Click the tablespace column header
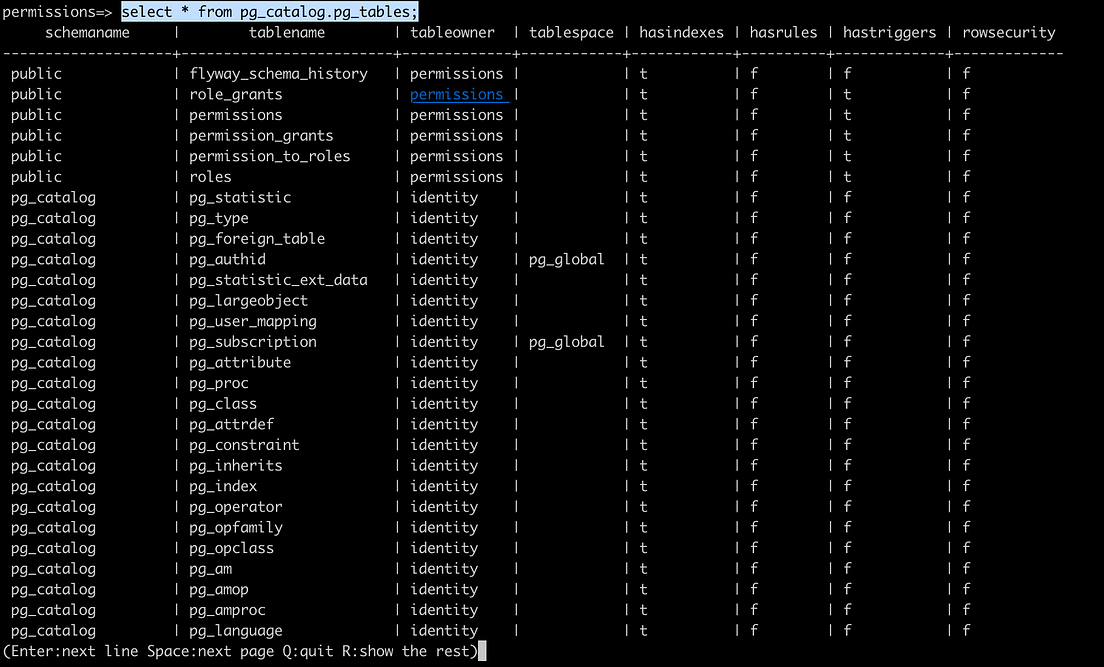The image size is (1104, 667). tap(571, 32)
